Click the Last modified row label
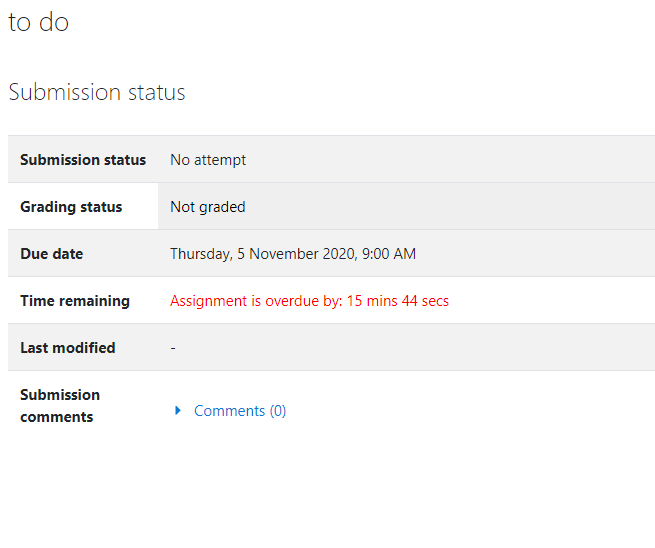This screenshot has height=548, width=655. 68,348
